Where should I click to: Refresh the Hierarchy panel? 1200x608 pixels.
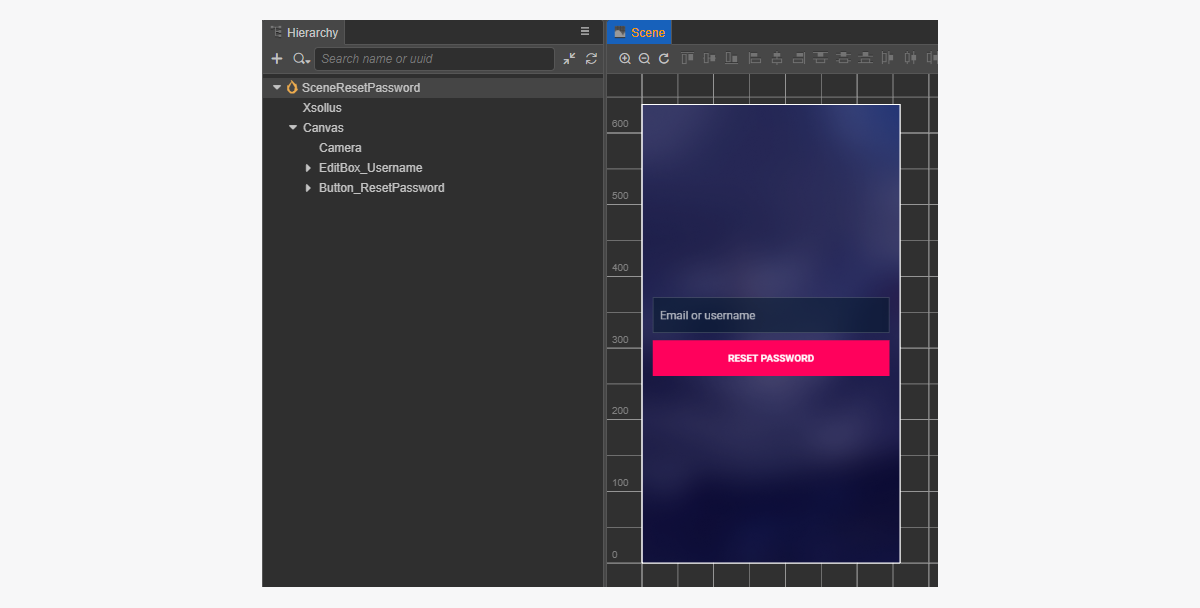[x=591, y=59]
